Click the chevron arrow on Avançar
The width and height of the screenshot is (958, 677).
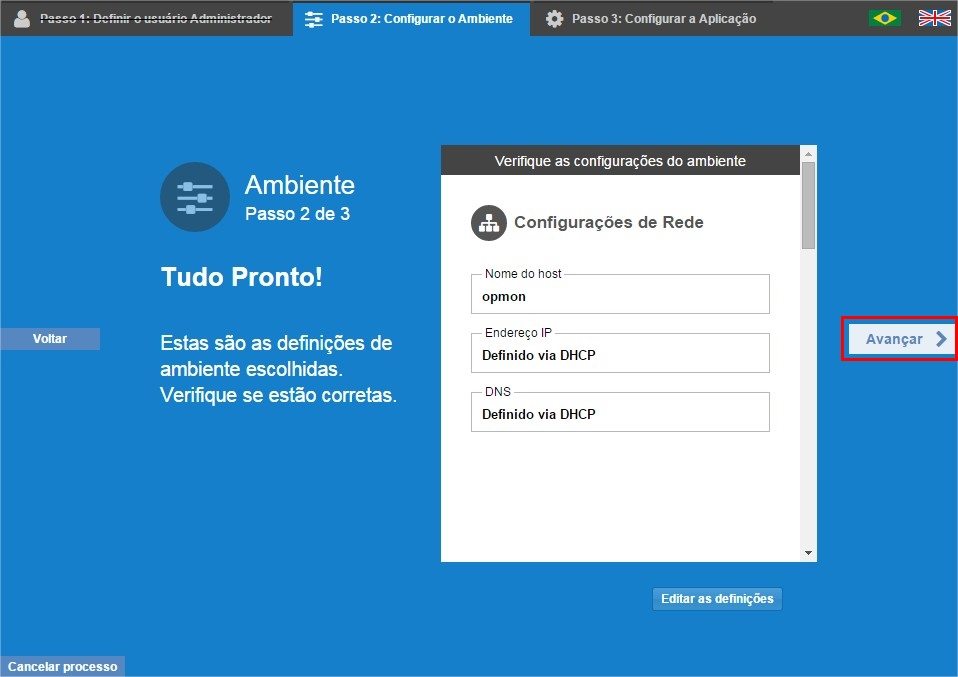pyautogui.click(x=942, y=339)
